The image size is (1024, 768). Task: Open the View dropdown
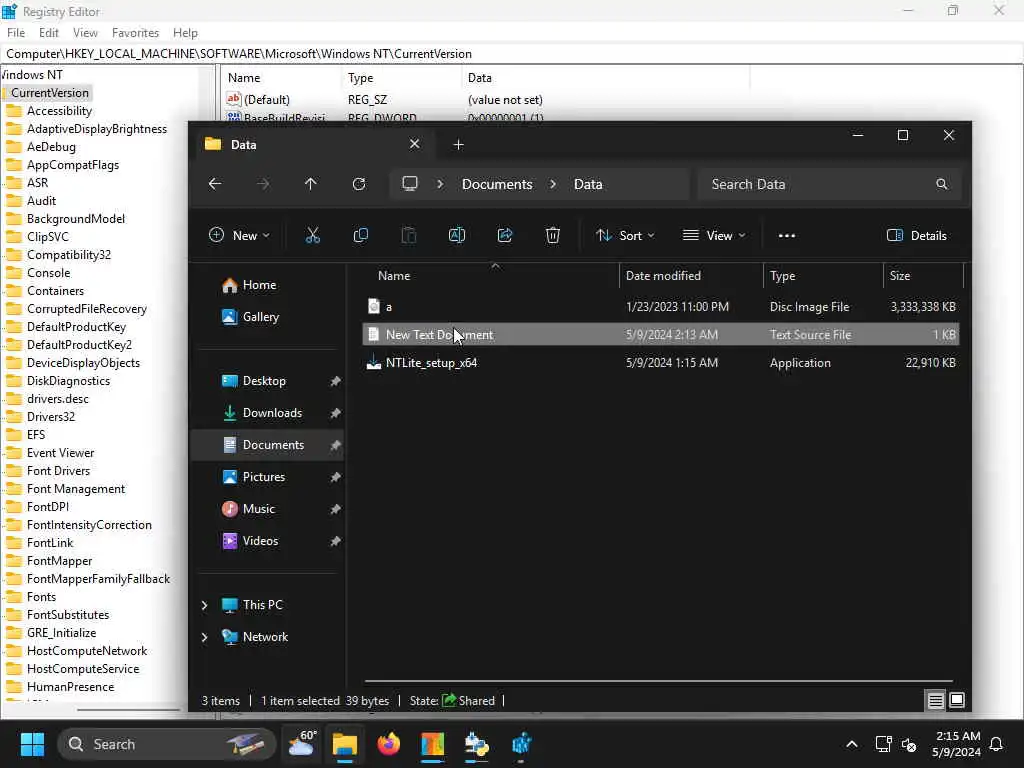pyautogui.click(x=714, y=236)
